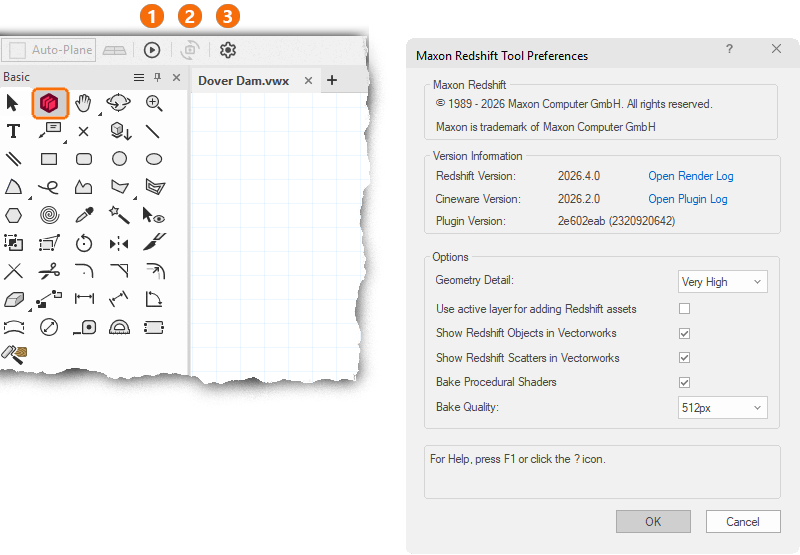Pick the Split knife tool
The image size is (800, 555).
(155, 242)
